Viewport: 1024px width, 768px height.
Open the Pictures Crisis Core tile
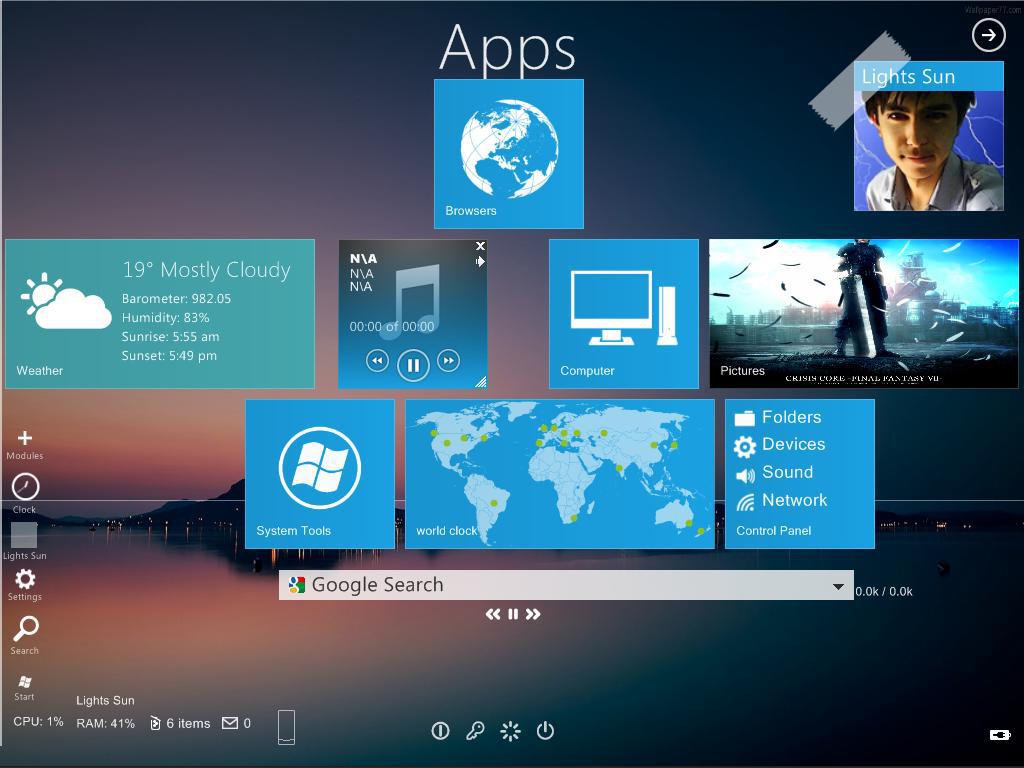(x=864, y=313)
